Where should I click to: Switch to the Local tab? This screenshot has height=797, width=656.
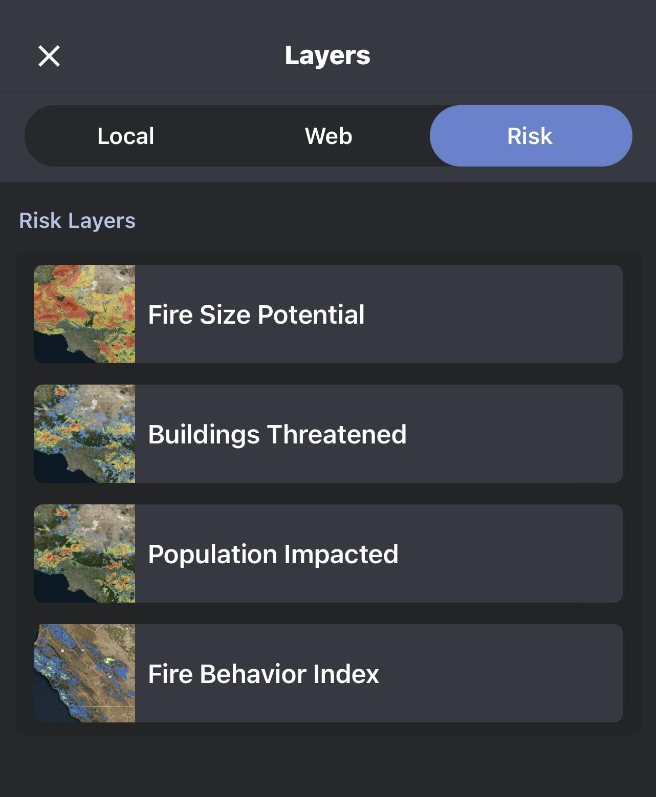(126, 136)
